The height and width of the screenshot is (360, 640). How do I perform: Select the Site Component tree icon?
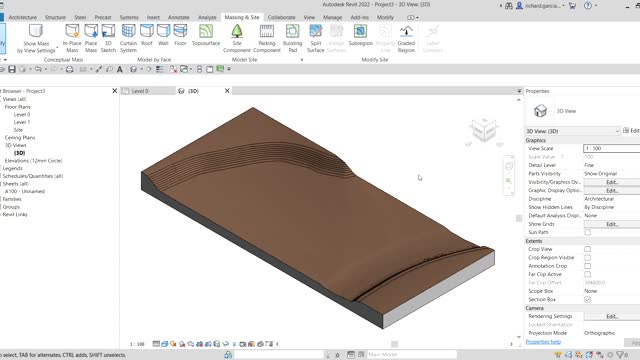[x=237, y=31]
